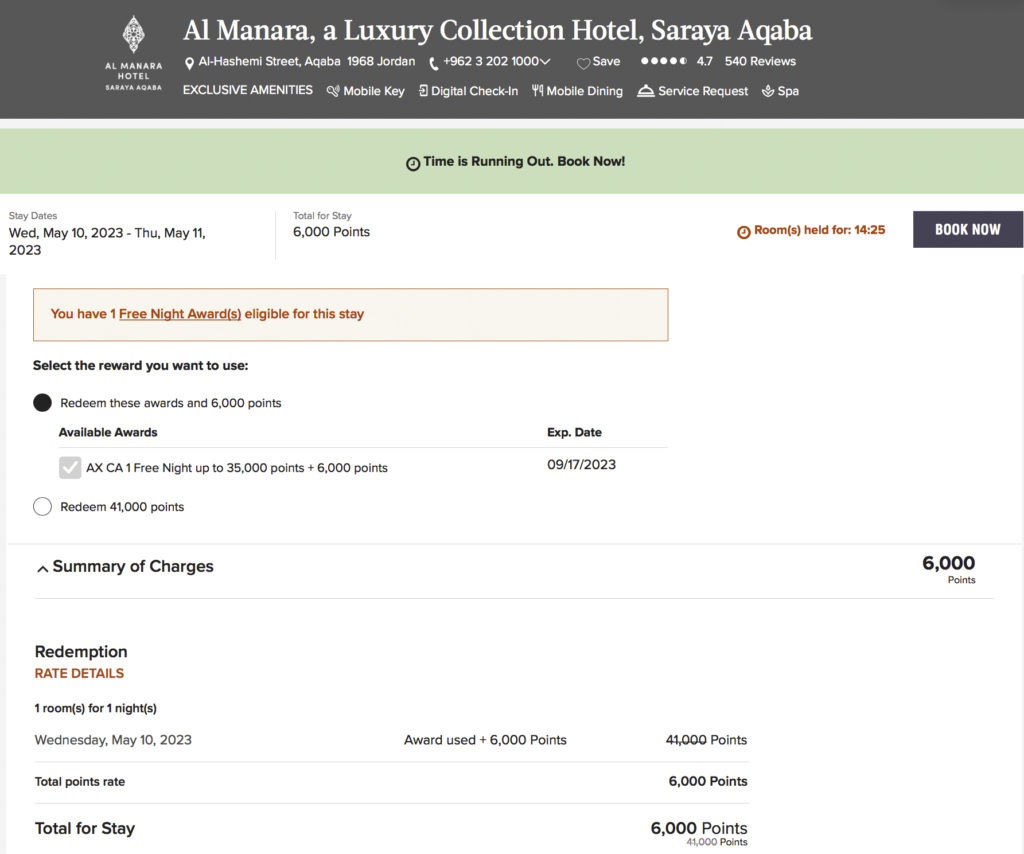Click the timer icon next to Room(s) held

[743, 230]
